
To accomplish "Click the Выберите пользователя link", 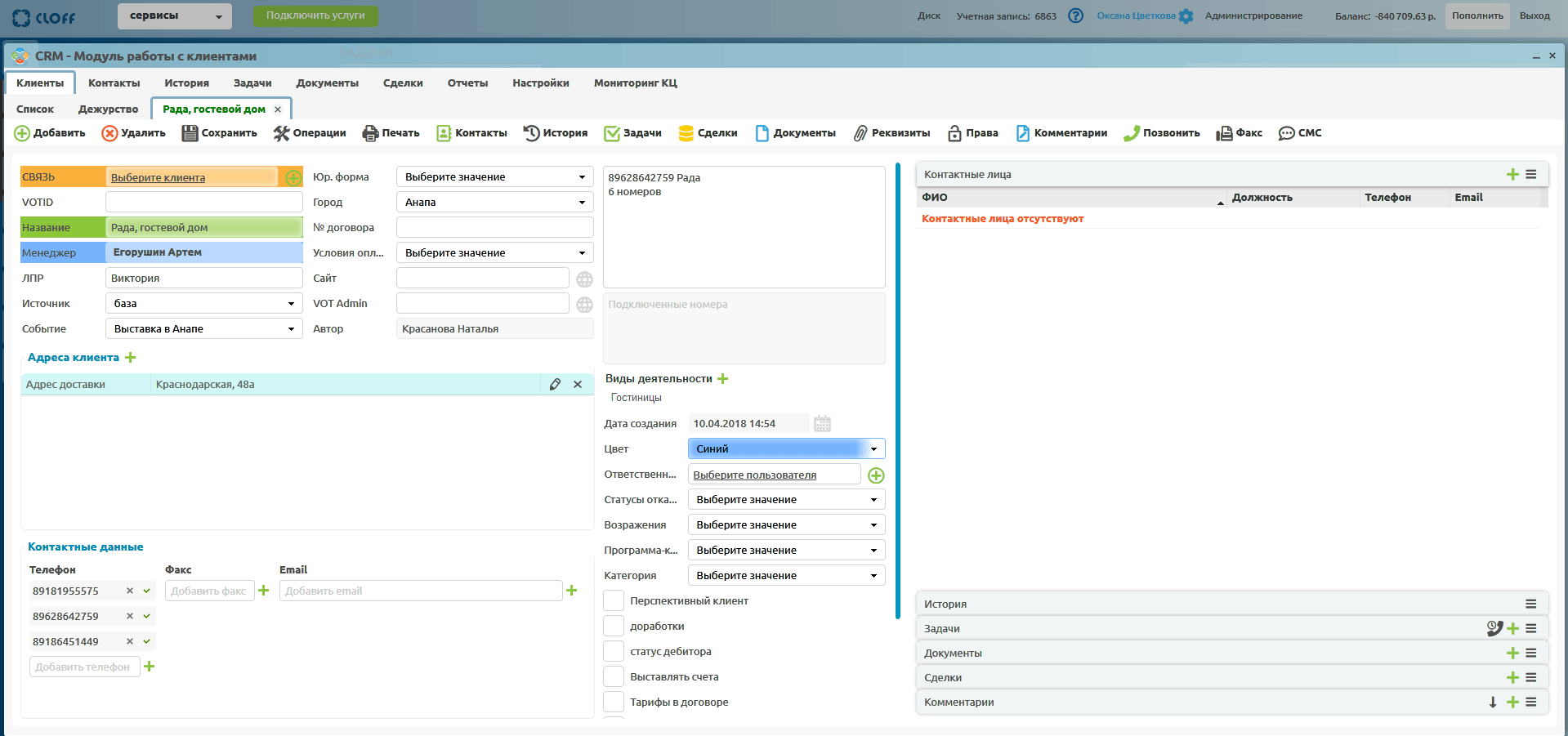I will coord(755,475).
